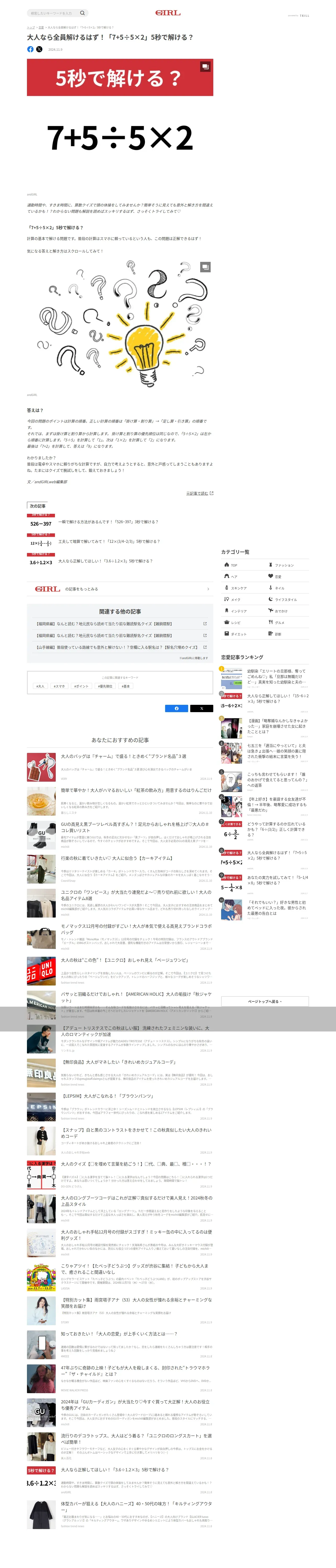Open ファッション category dress icon
The image size is (336, 1568).
pyautogui.click(x=271, y=565)
